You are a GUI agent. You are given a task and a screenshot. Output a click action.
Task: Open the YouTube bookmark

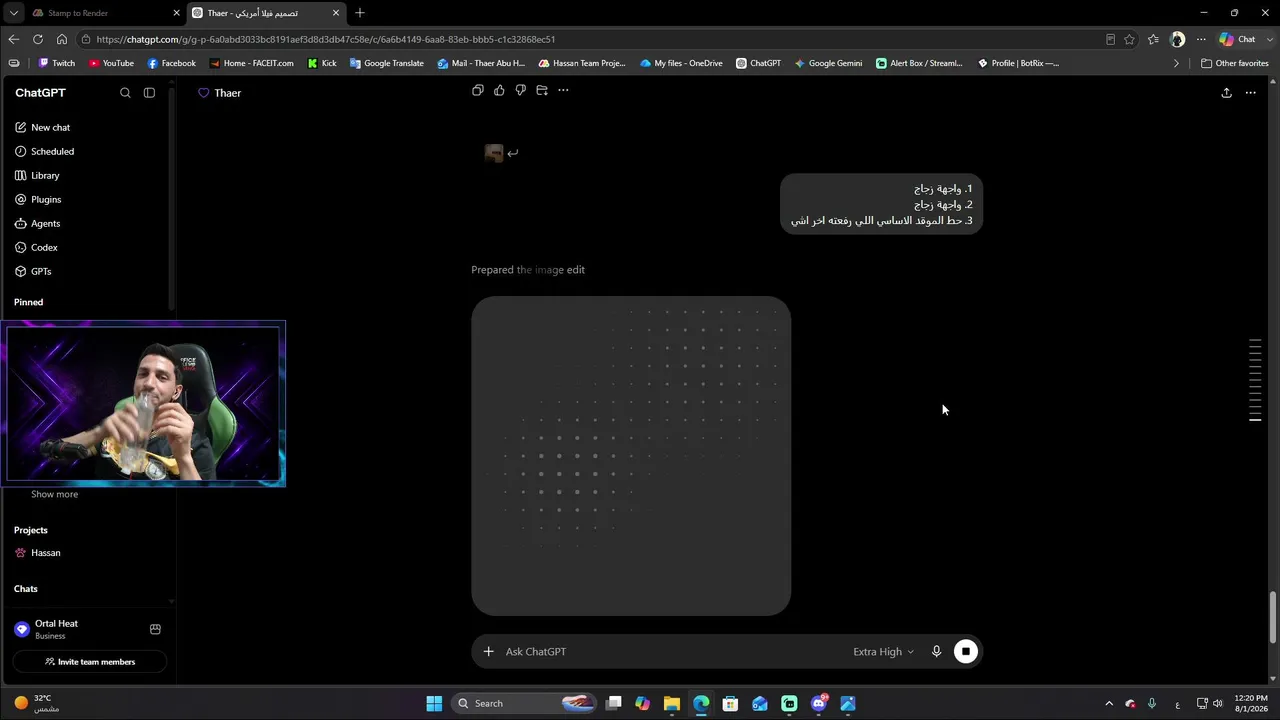coord(111,63)
